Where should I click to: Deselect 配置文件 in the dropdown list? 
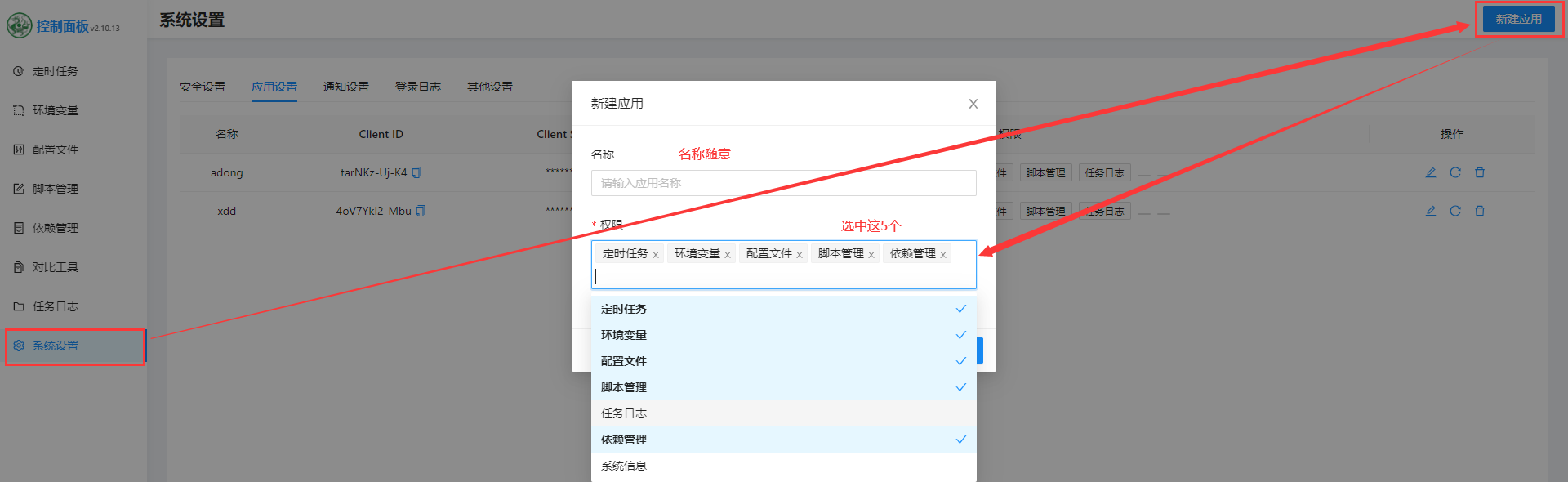[784, 361]
